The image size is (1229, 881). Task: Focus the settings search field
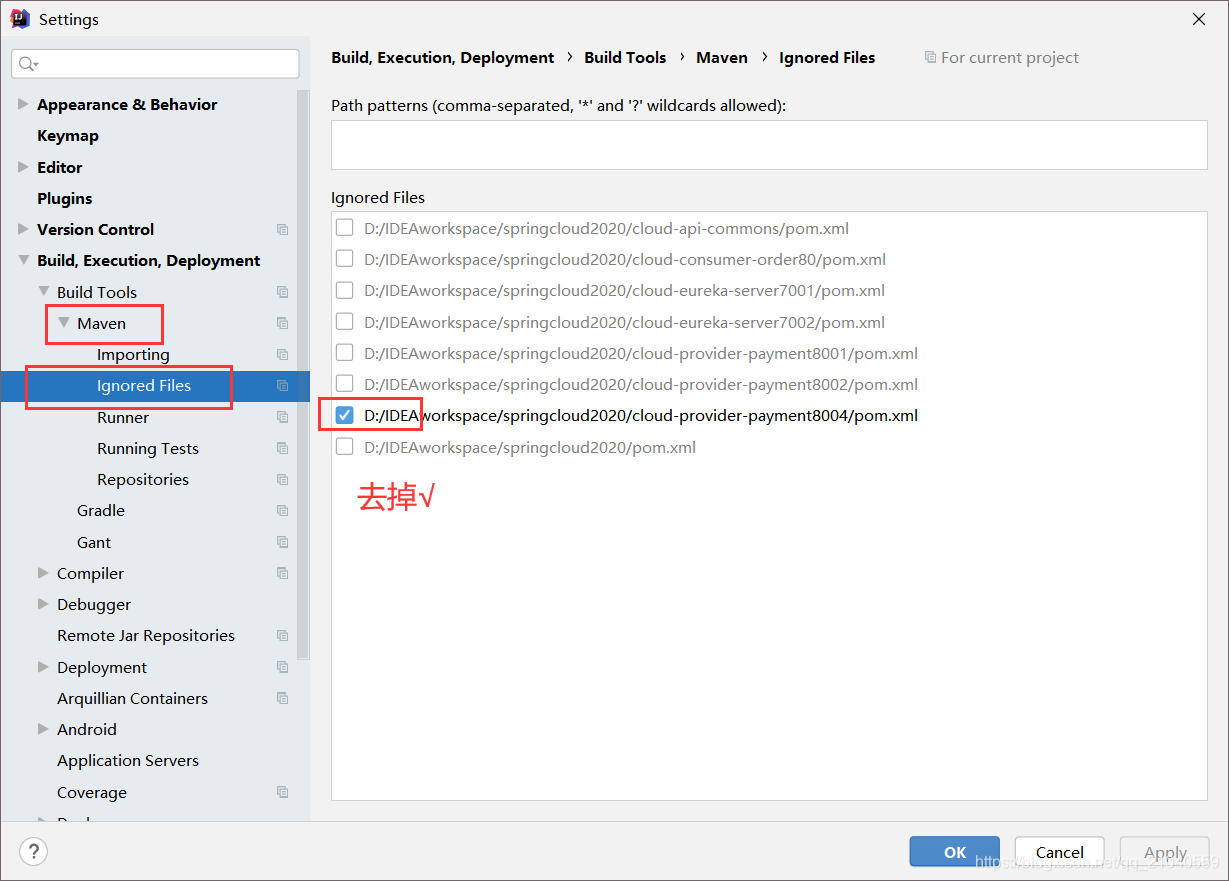[x=155, y=64]
